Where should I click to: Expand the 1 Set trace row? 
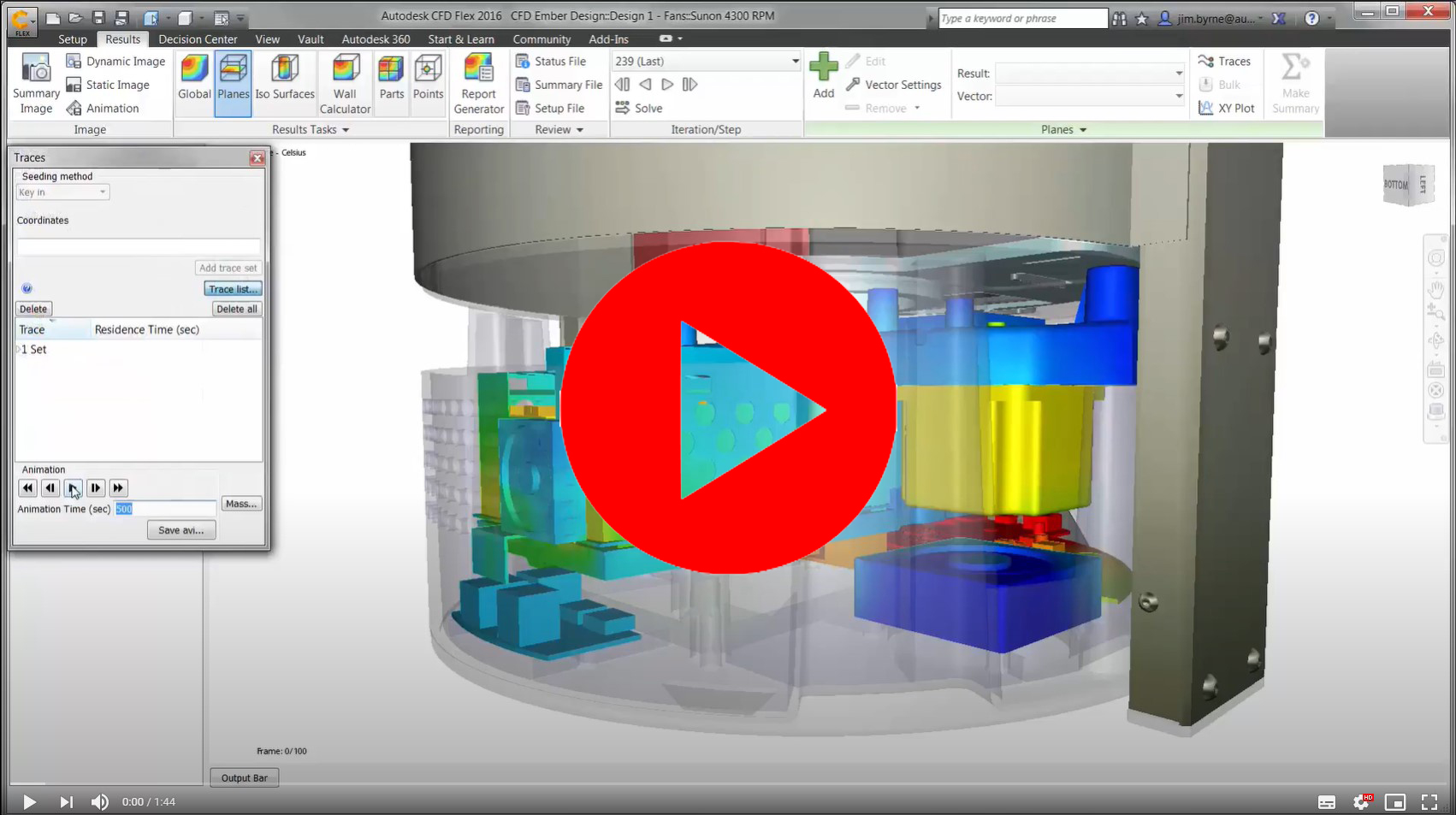click(18, 349)
